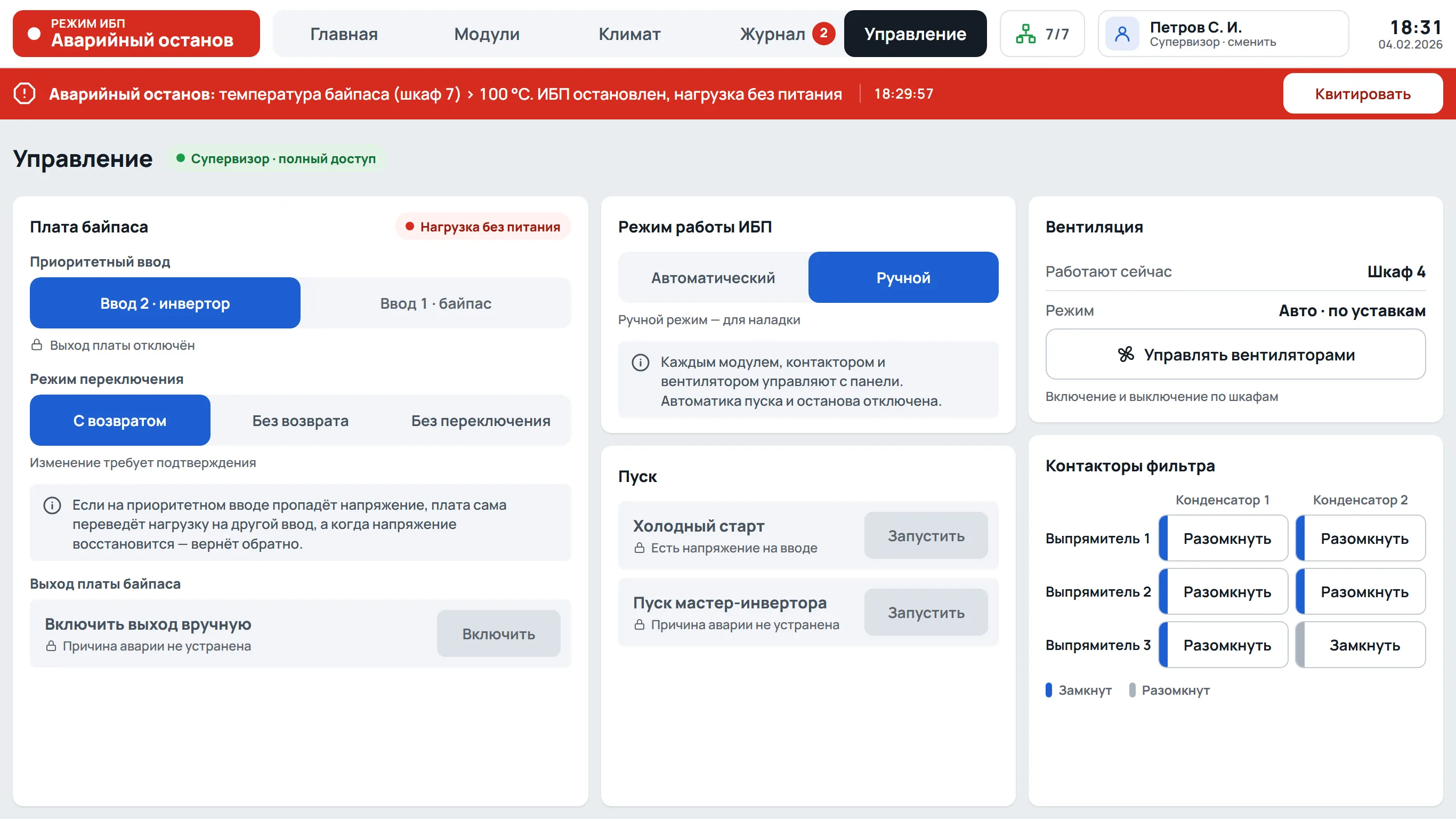
Task: Click Запустить for Холодный старт
Action: pyautogui.click(x=926, y=535)
